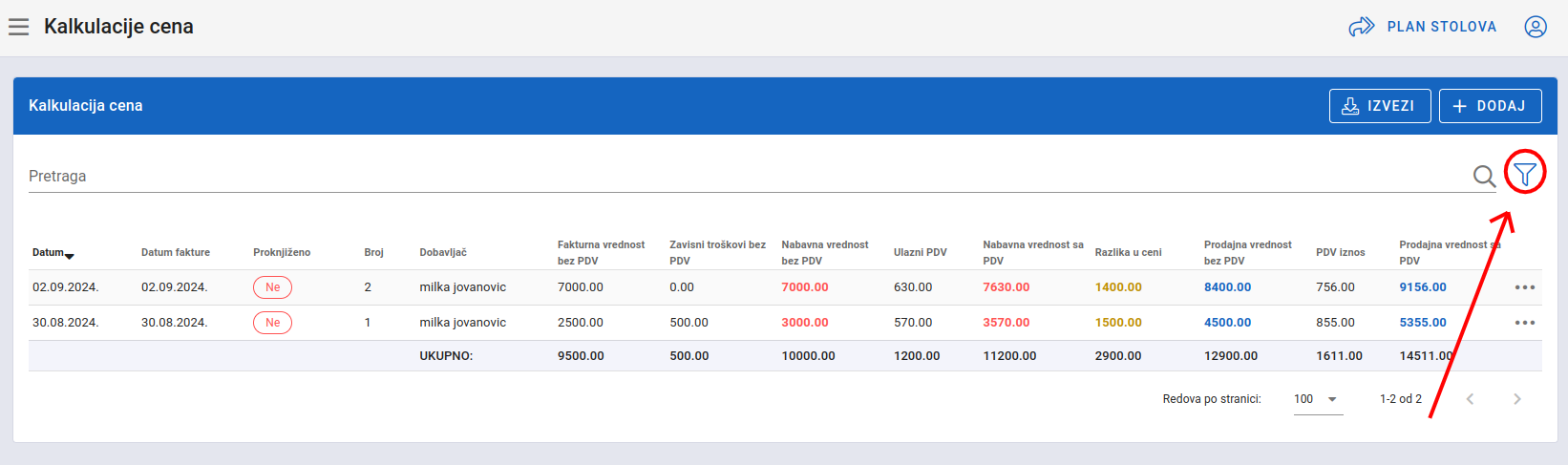
Task: Open the hamburger navigation menu
Action: click(19, 27)
